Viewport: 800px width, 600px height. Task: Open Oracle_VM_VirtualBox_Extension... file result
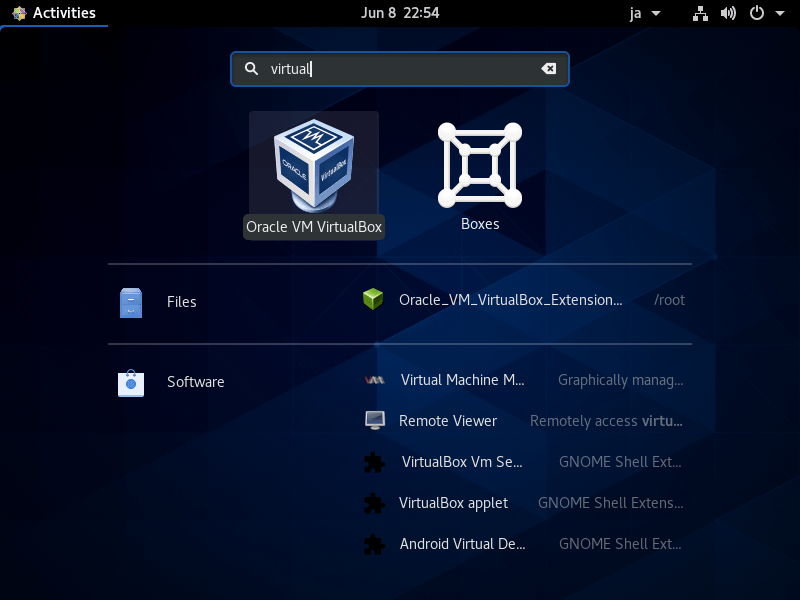(511, 300)
